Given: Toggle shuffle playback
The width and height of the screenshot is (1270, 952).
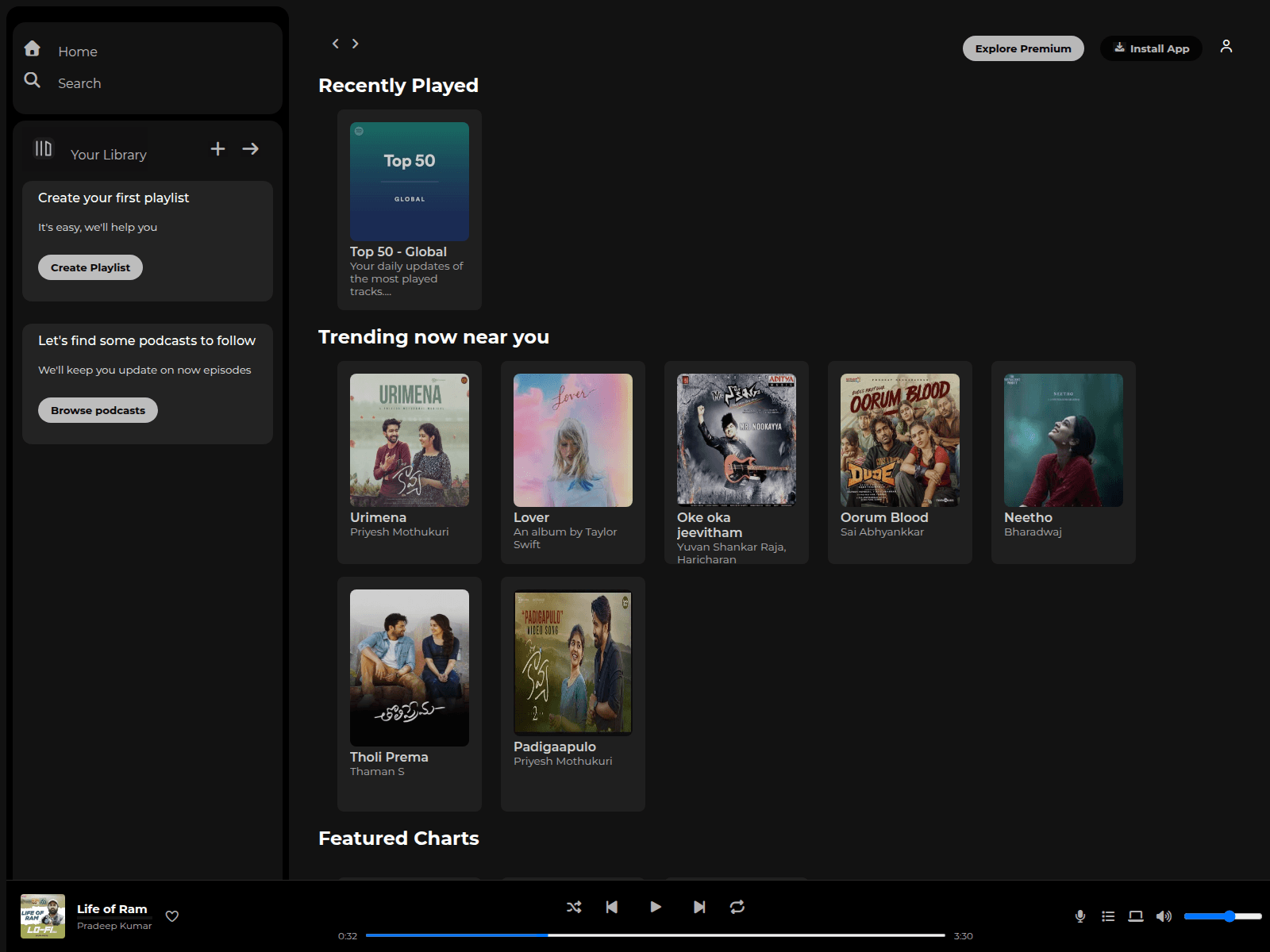Looking at the screenshot, I should (x=574, y=907).
